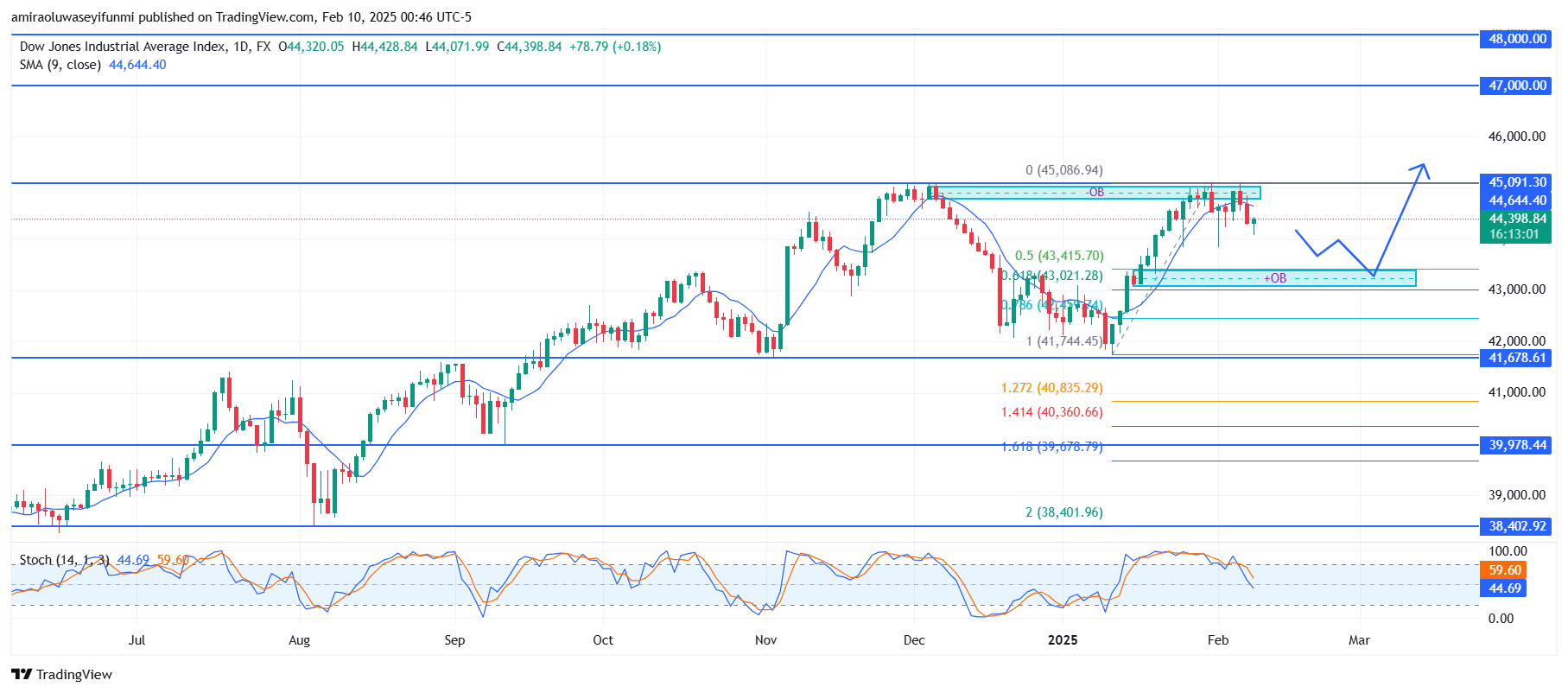Click the current price 44,398.84 tag

[x=1515, y=219]
